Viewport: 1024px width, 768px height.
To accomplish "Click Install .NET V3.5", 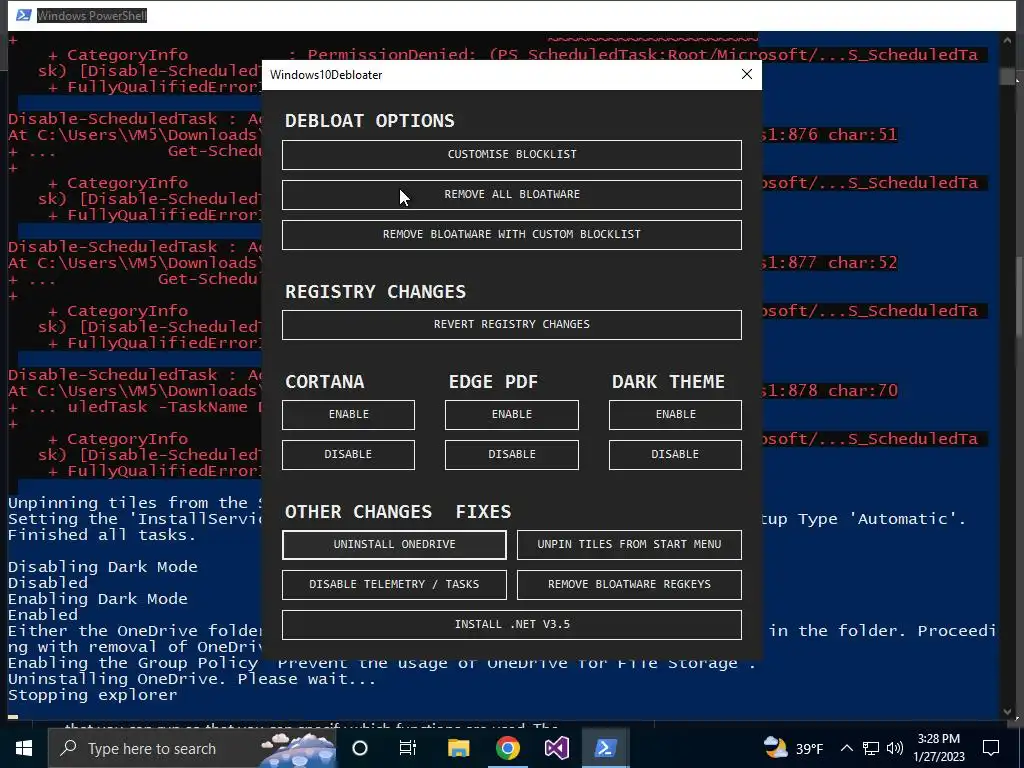I will (511, 624).
